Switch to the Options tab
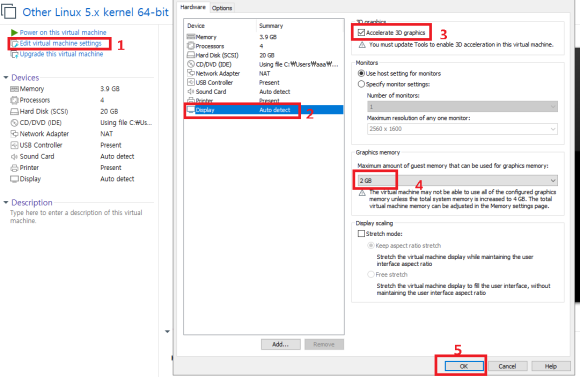 [x=222, y=8]
